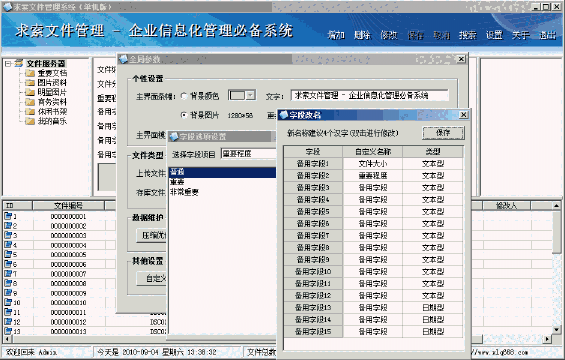
Task: Open 关于 in the header menu
Action: [521, 35]
